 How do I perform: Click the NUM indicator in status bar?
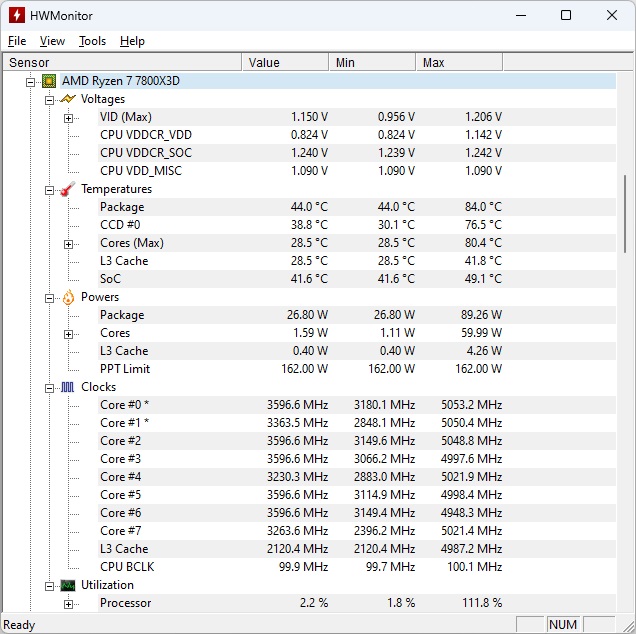point(563,624)
